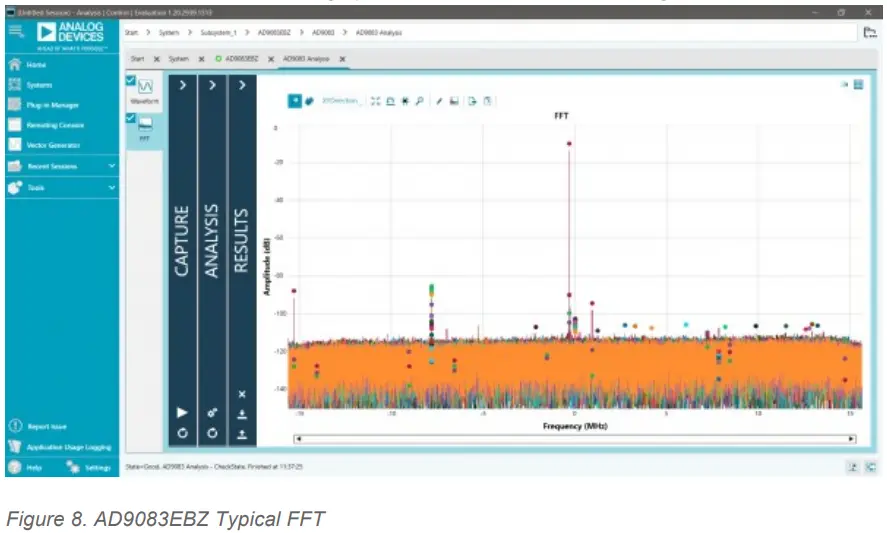Click the AD9083EBZ breadcrumb

pos(274,33)
